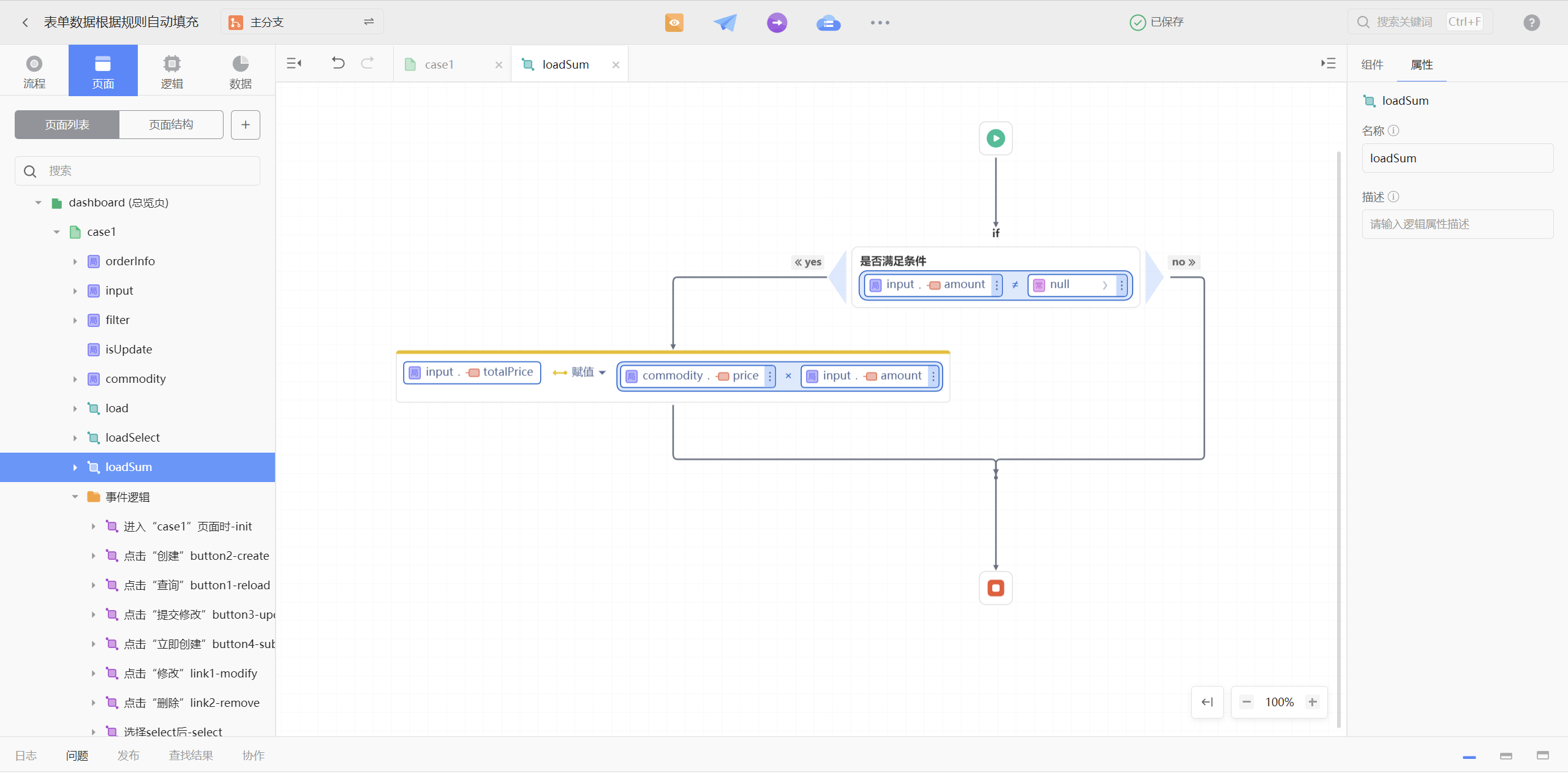Open the 发布 bottom tab
Image resolution: width=1568 pixels, height=773 pixels.
[129, 755]
